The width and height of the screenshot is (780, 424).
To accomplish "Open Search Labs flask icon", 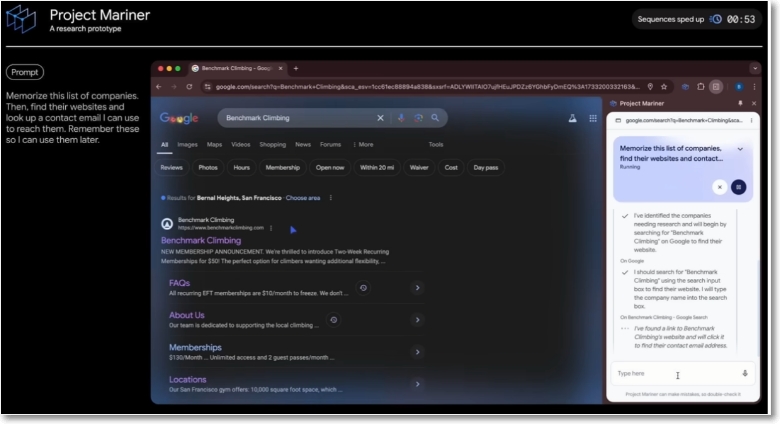I will tap(573, 118).
